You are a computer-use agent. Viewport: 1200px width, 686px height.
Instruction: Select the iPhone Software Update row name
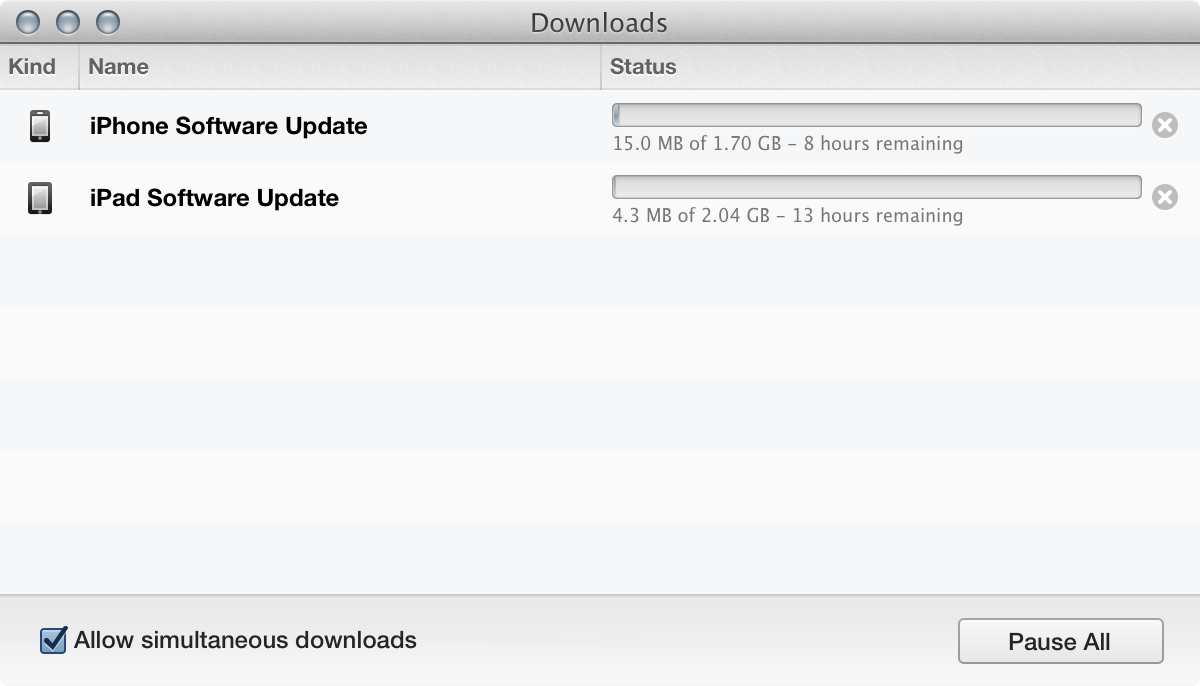pos(229,126)
